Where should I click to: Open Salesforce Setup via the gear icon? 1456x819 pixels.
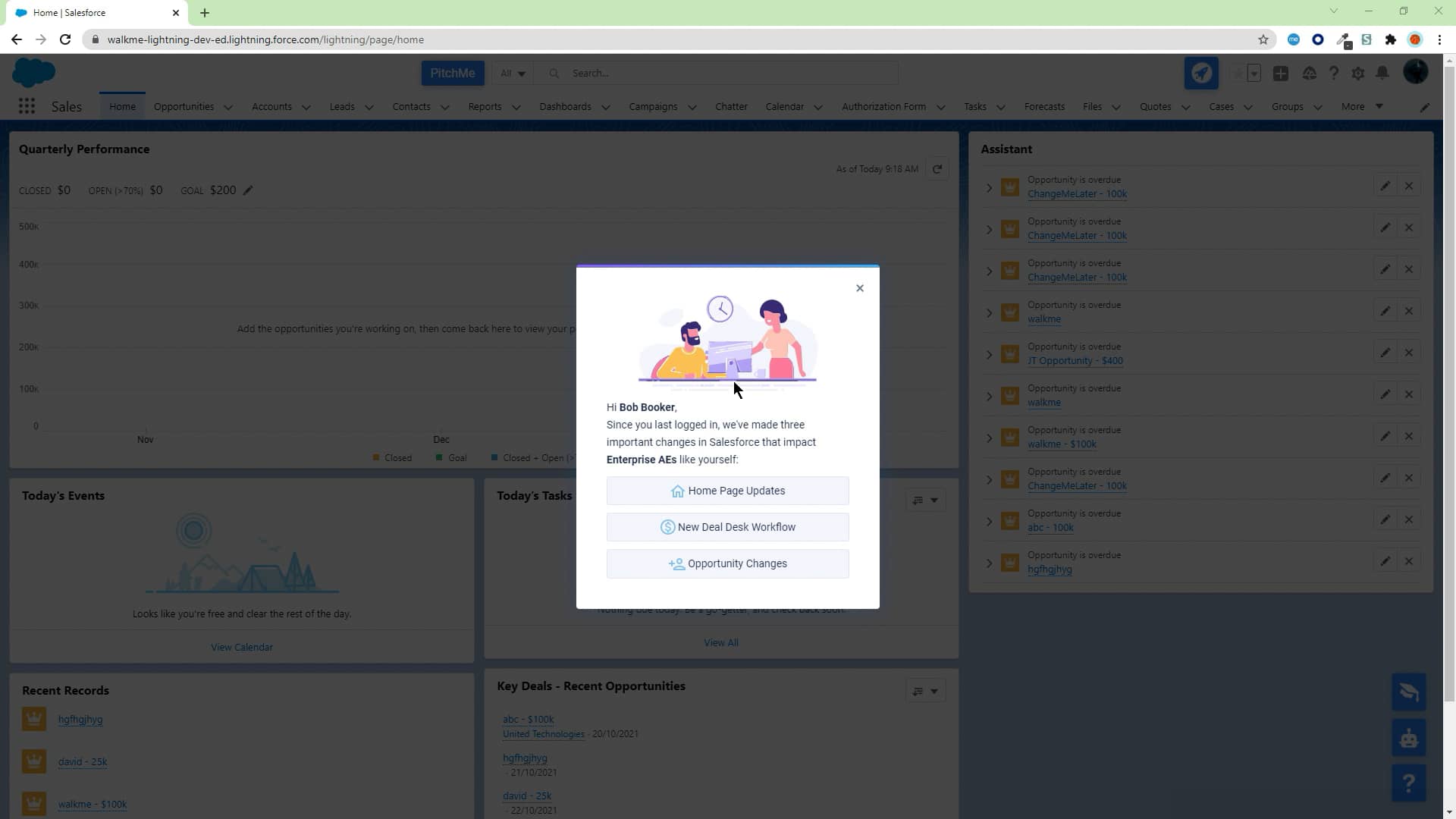pos(1357,73)
